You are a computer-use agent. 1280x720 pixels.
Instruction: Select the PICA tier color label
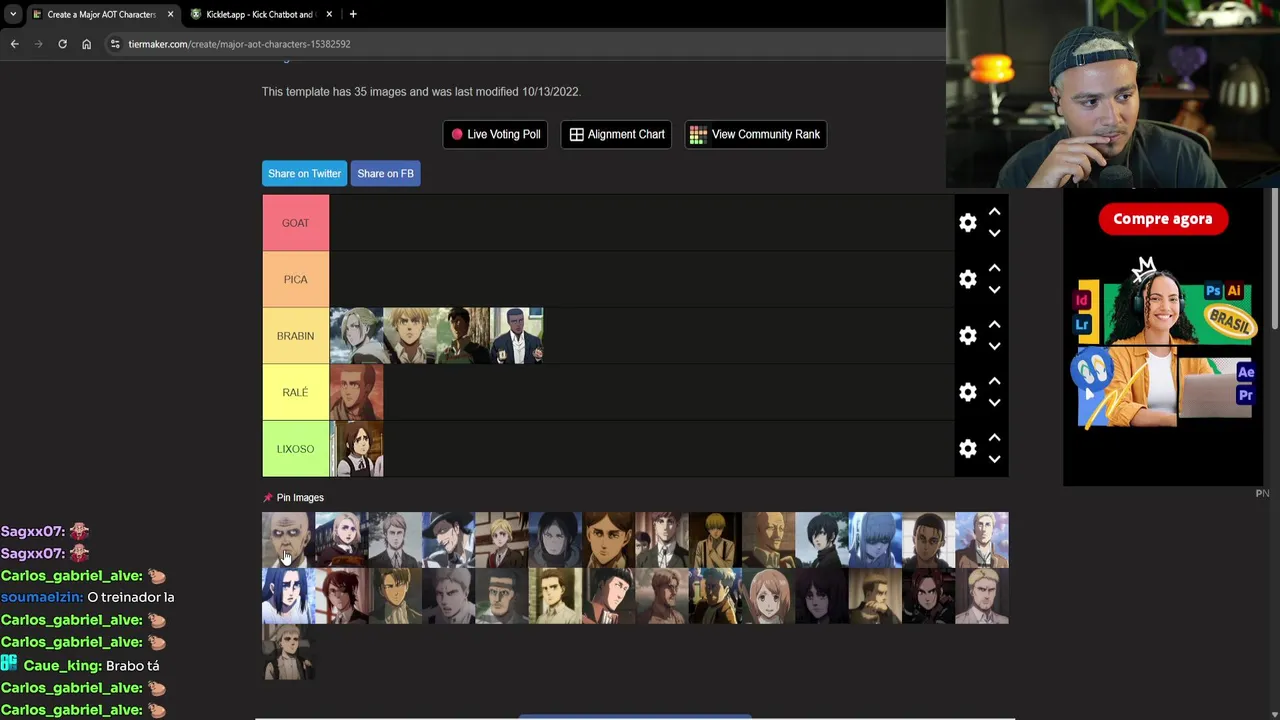tap(295, 279)
